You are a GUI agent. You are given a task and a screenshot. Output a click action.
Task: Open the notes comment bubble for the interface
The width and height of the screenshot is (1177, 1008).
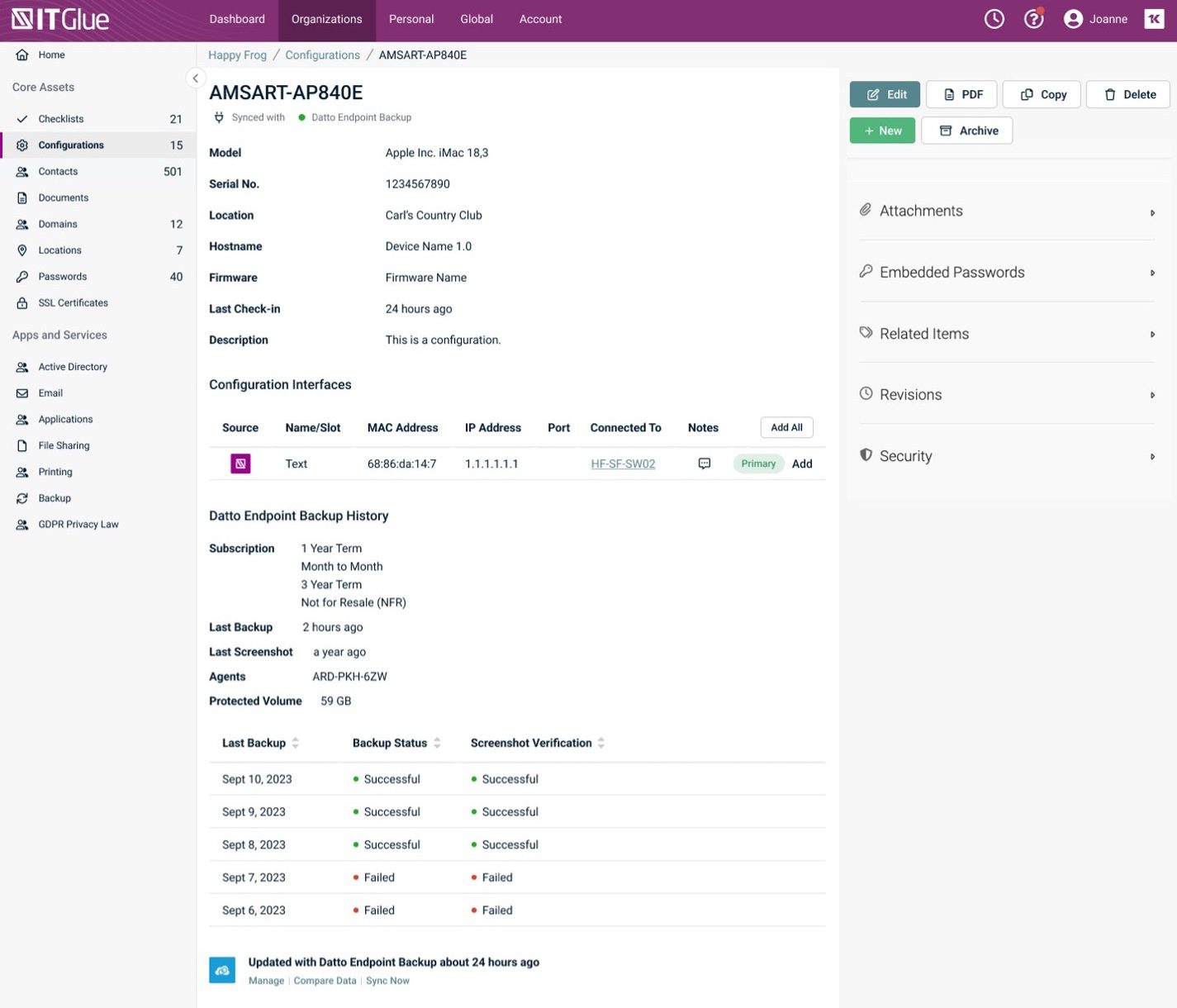tap(703, 464)
